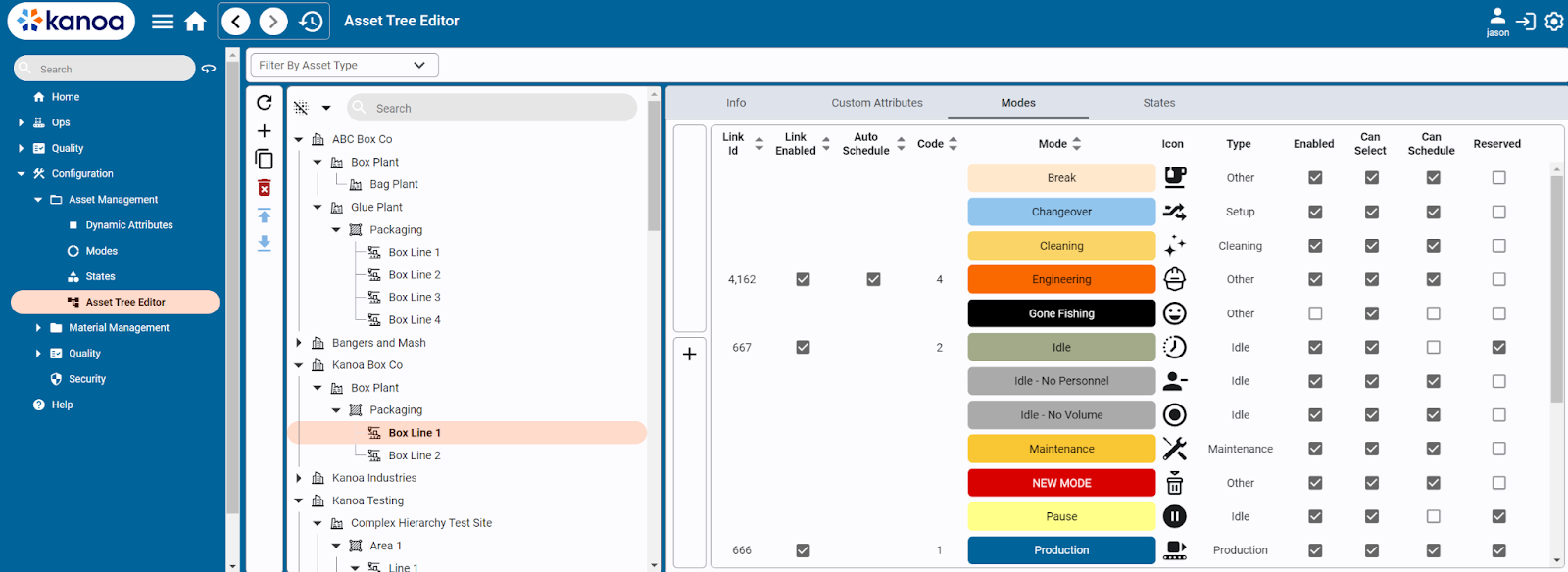The width and height of the screenshot is (1568, 572).
Task: Switch to the Info tab
Action: pos(736,103)
